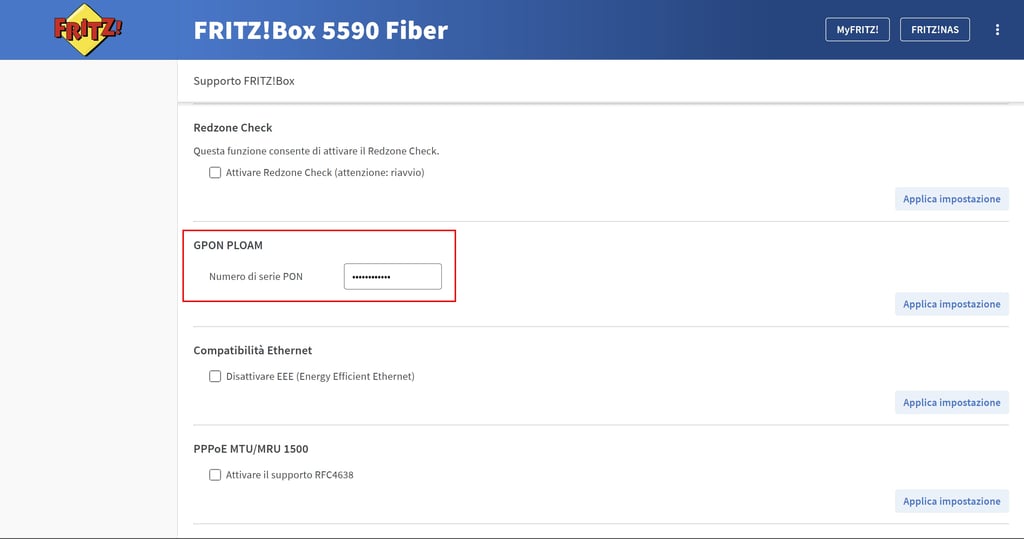The width and height of the screenshot is (1024, 539).
Task: Focus the Numero di serie PON field
Action: pos(392,276)
